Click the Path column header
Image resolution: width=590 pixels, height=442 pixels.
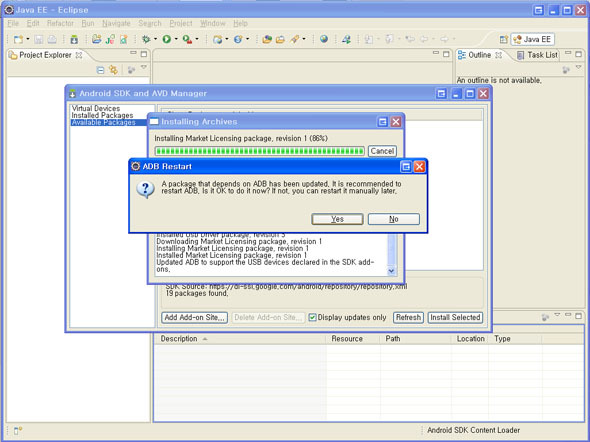click(415, 339)
